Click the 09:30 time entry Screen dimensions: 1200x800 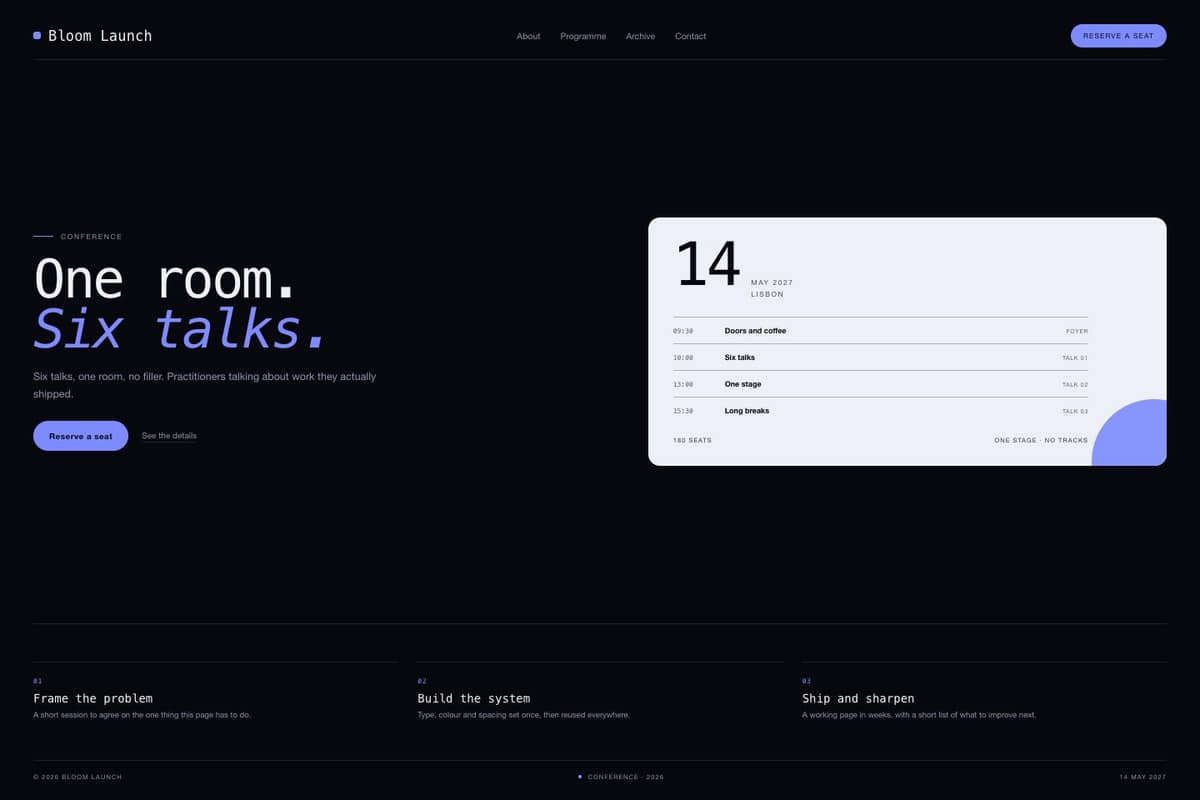(x=683, y=331)
